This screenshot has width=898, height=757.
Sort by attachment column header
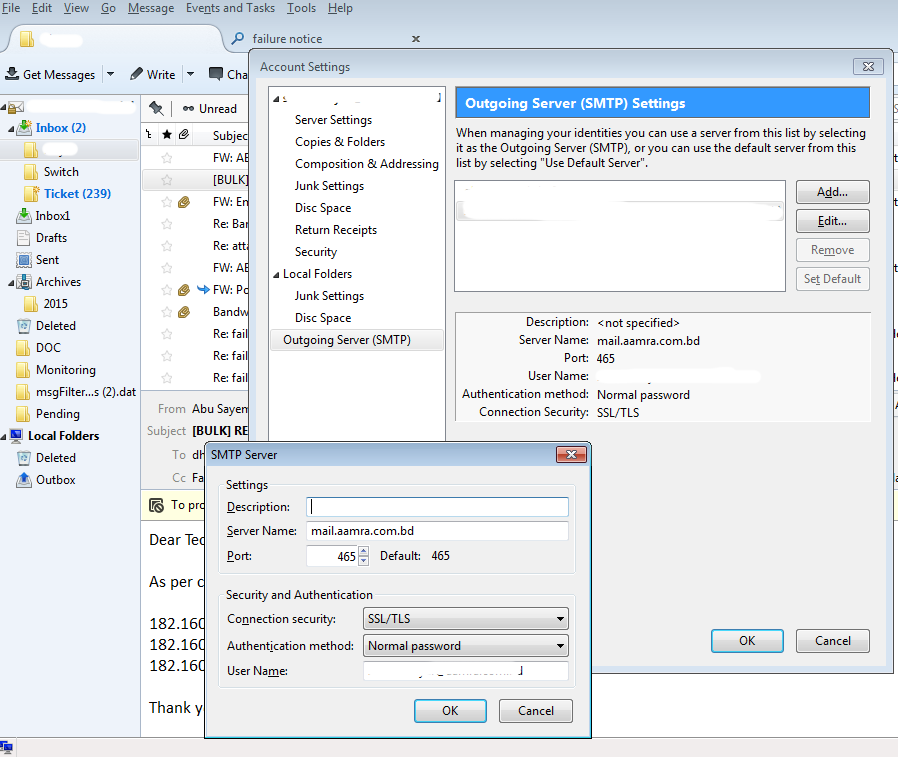pos(184,135)
